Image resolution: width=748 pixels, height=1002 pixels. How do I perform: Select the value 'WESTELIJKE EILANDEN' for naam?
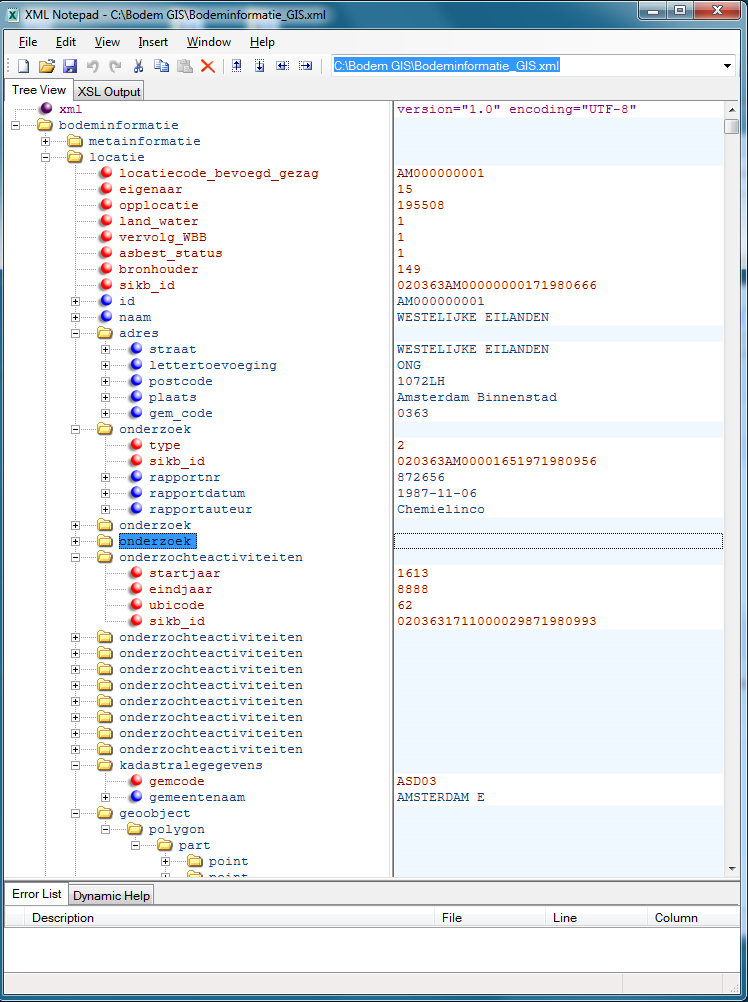[473, 317]
